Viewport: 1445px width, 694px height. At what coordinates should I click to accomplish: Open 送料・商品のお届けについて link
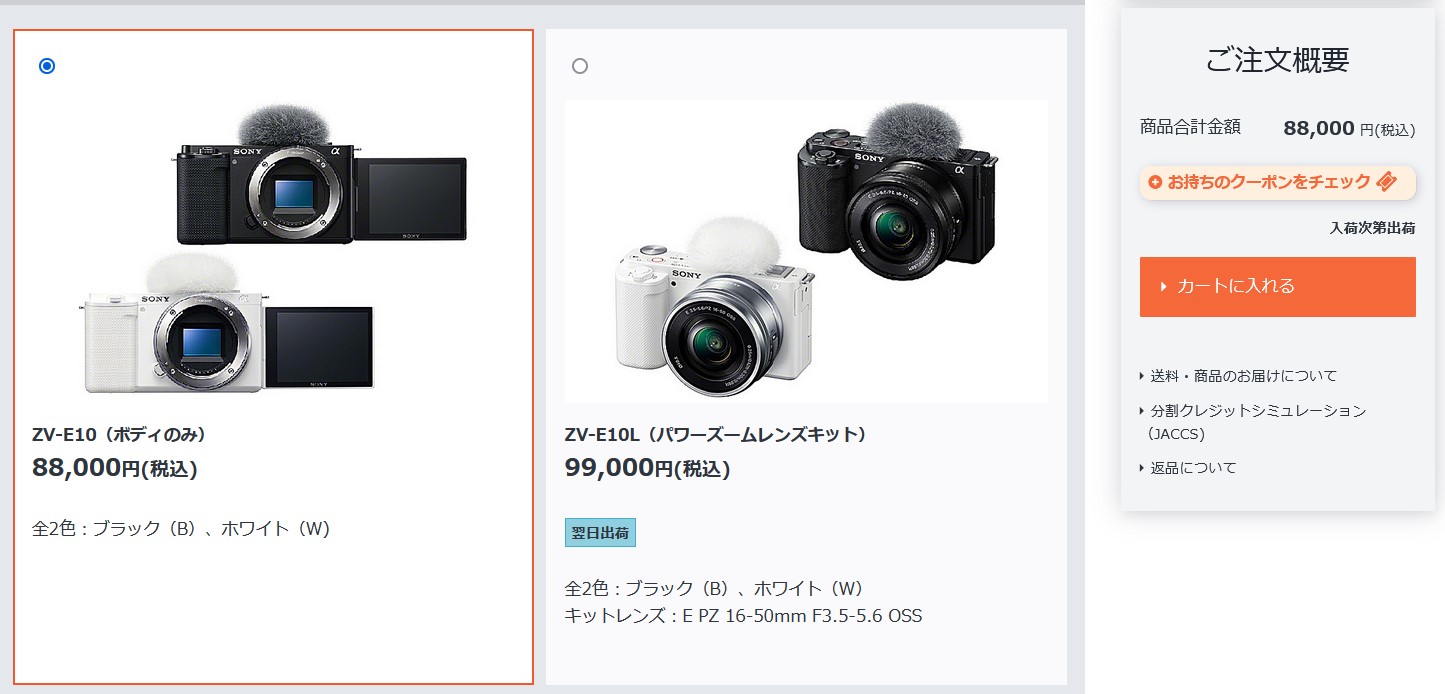1243,376
